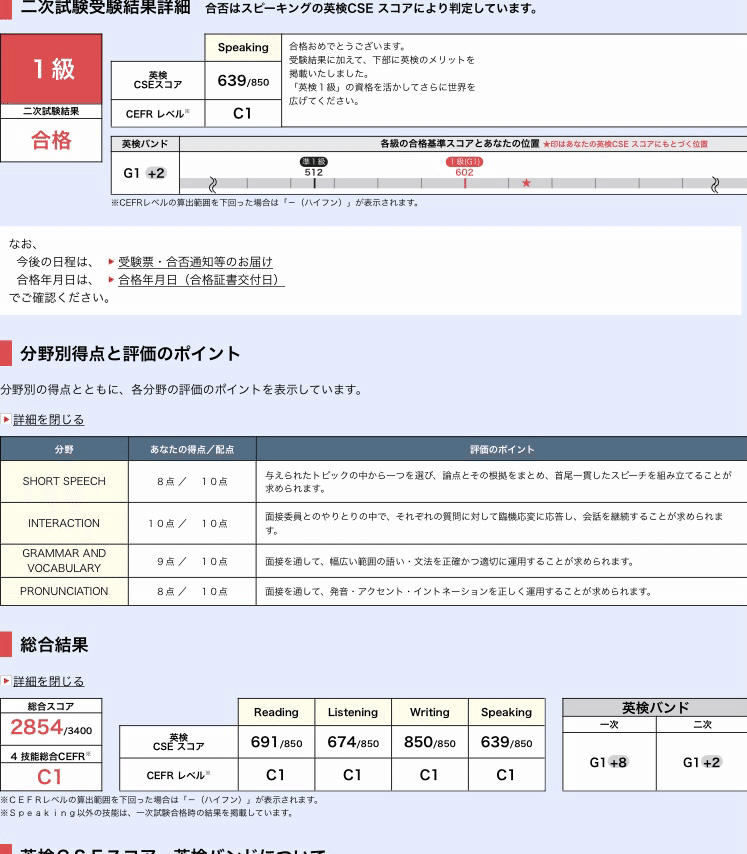Click the 総合結果 heading
This screenshot has height=854, width=747.
(x=54, y=645)
